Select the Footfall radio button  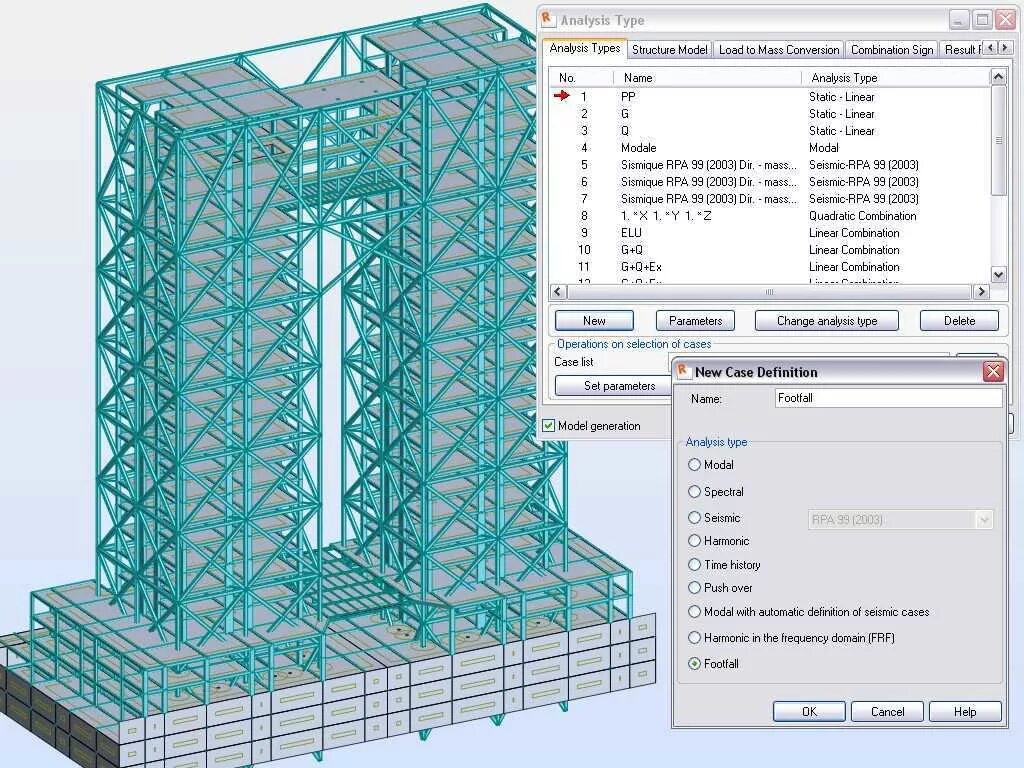click(694, 664)
